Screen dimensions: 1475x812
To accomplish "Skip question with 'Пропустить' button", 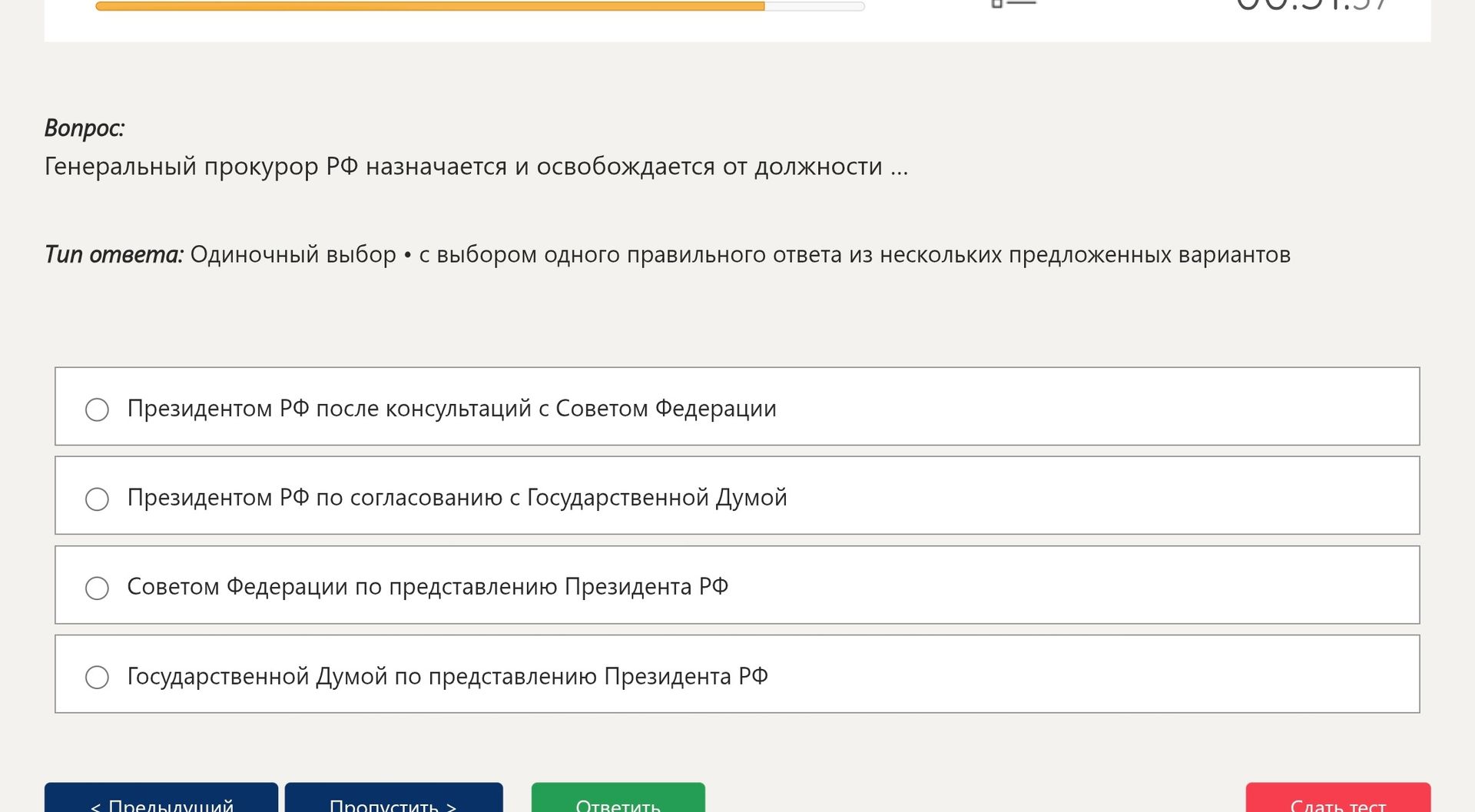I will (x=393, y=797).
